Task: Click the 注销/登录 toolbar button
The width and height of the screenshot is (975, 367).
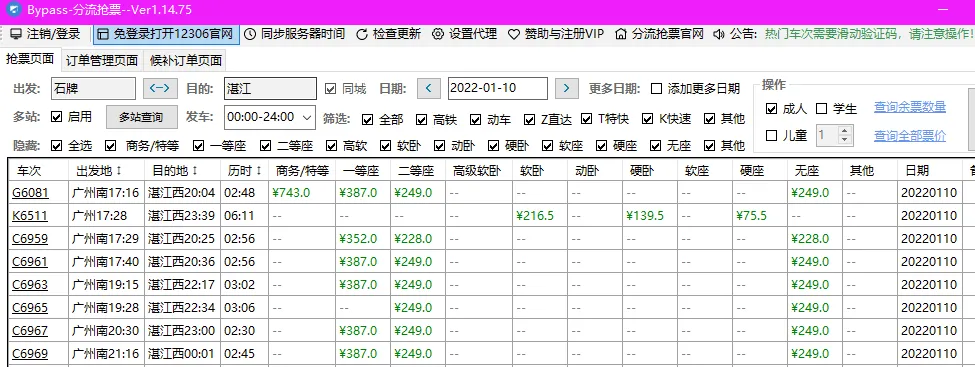Action: (x=45, y=34)
